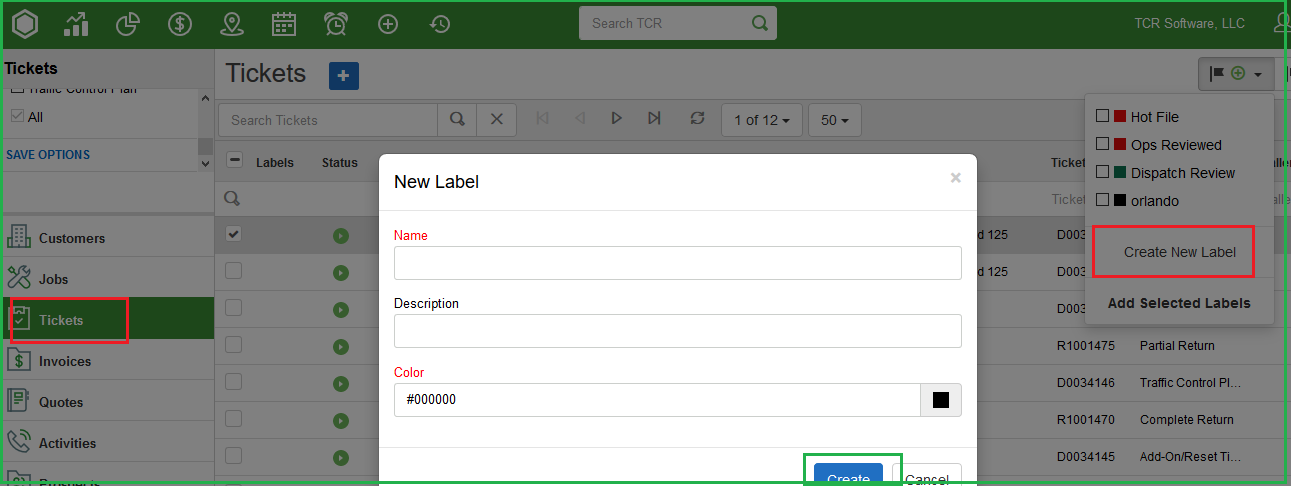
Task: Click the alarm clock icon
Action: coord(336,24)
